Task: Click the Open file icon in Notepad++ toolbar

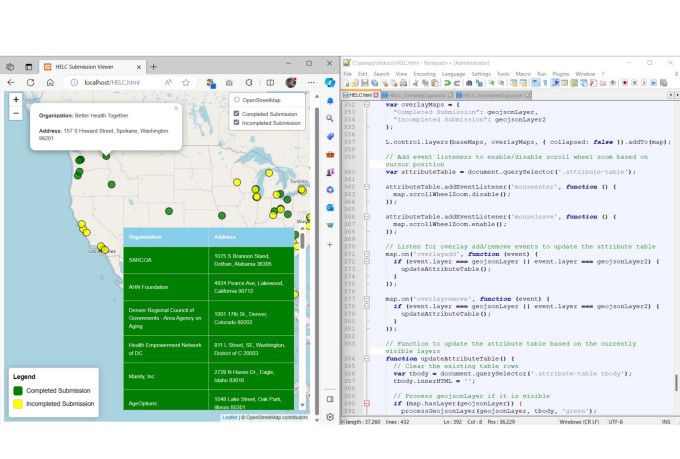Action: 355,82
